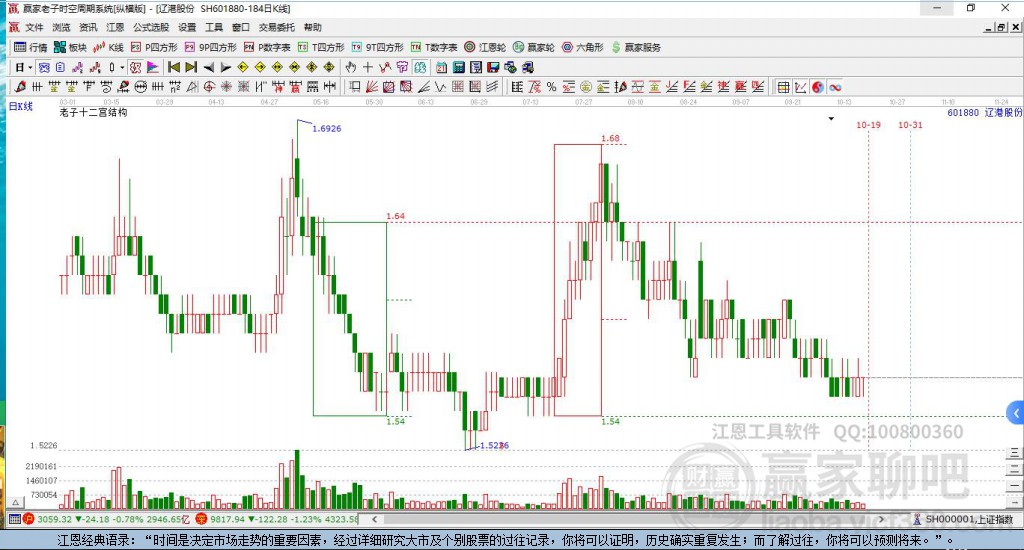Click the horizontal chart scrollbar track
This screenshot has width=1024, height=550.
[x=628, y=519]
